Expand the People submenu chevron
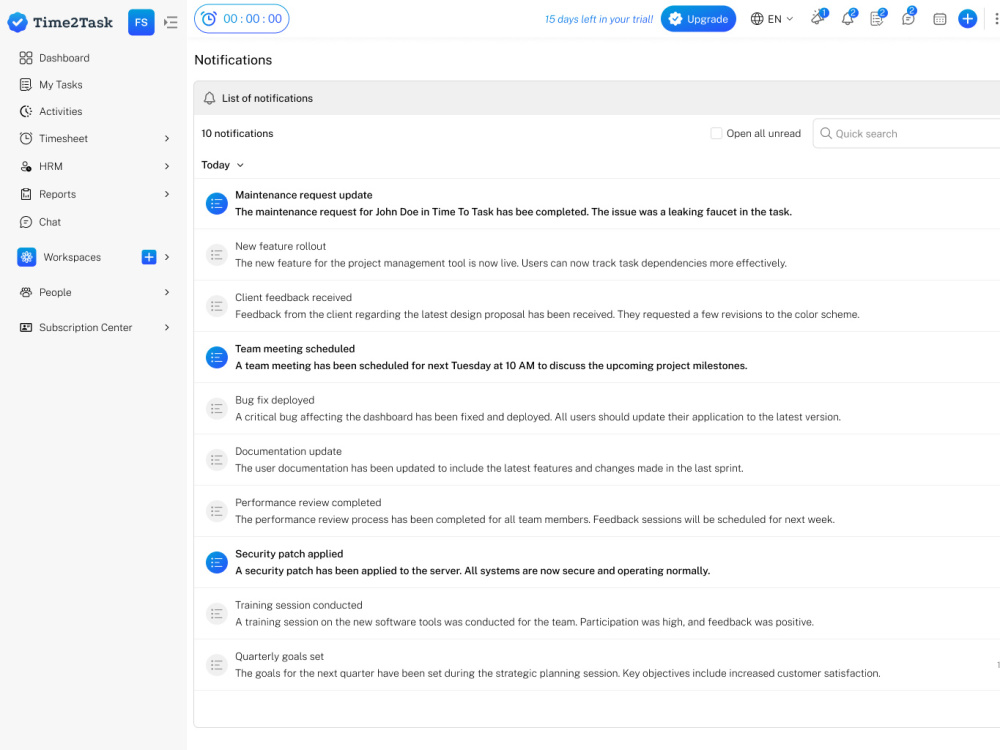This screenshot has width=1000, height=750. coord(167,292)
